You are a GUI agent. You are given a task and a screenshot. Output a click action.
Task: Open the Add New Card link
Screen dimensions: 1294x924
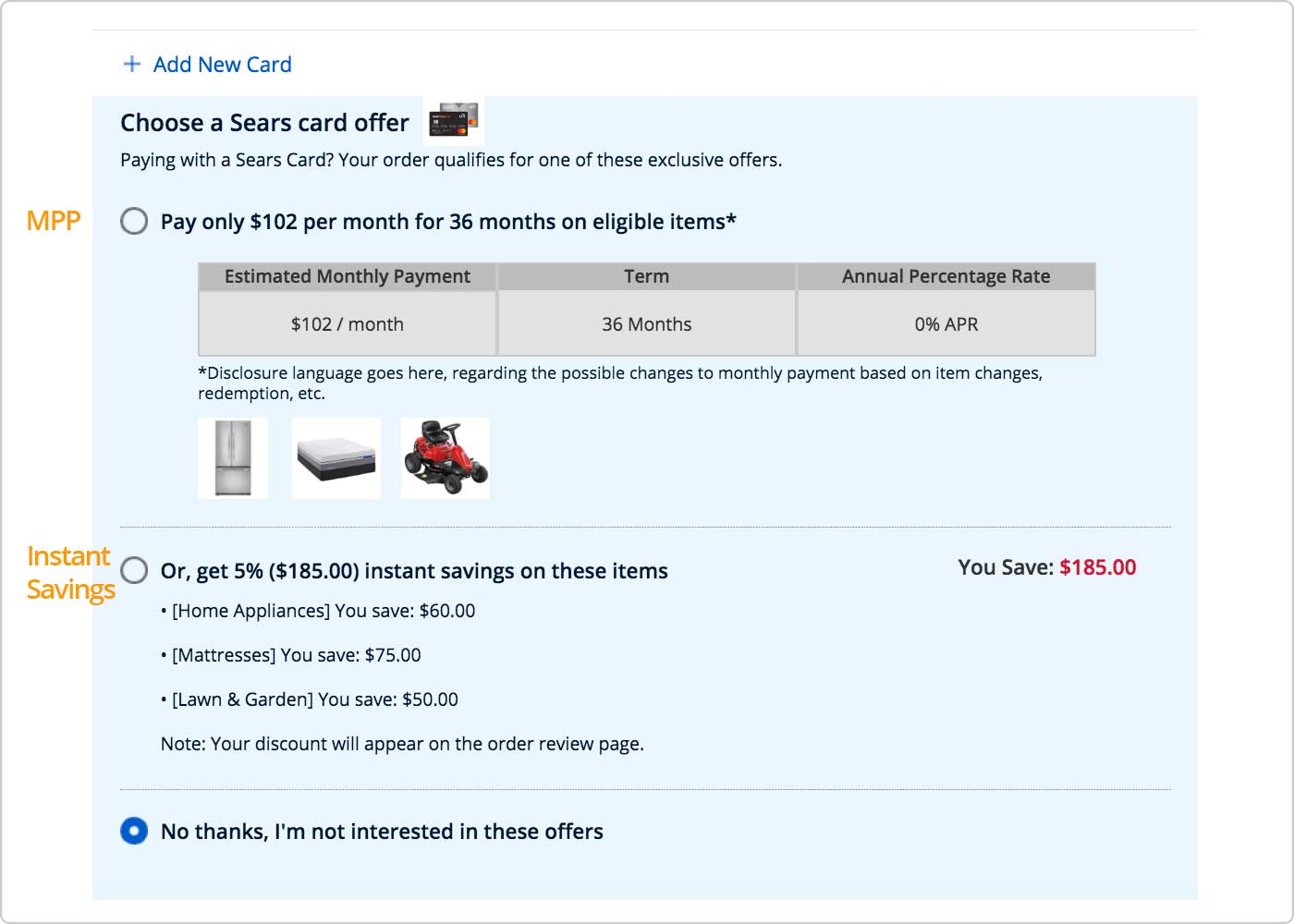pyautogui.click(x=222, y=65)
